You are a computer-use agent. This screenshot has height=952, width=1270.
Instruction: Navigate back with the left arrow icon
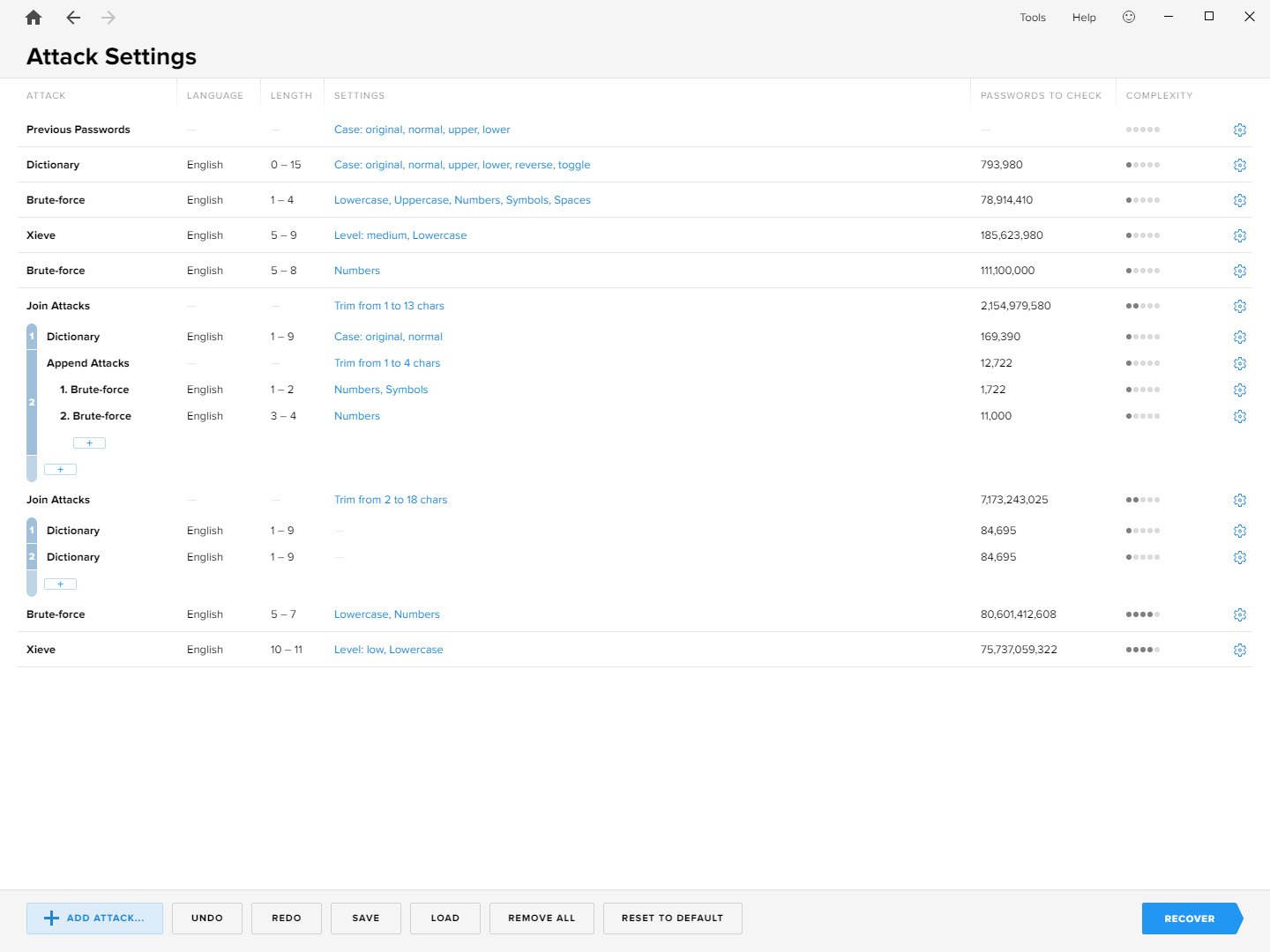pos(73,17)
